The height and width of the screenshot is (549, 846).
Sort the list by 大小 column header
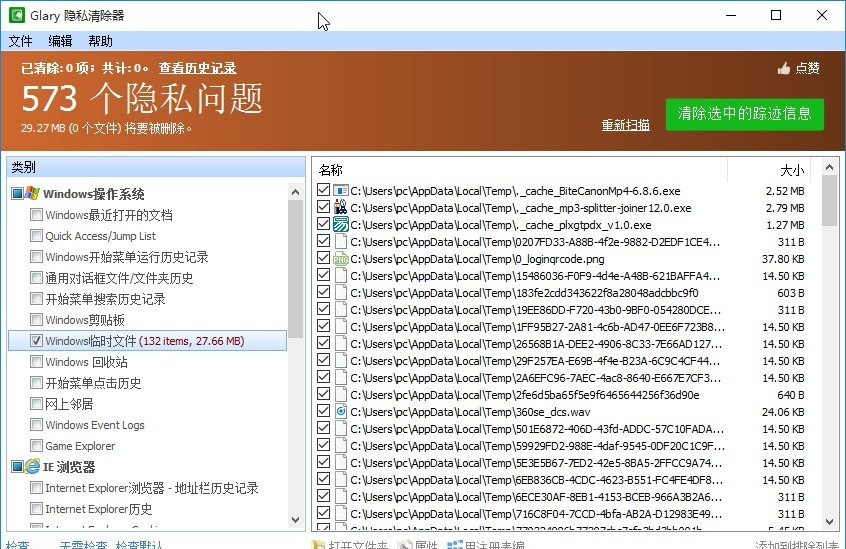click(x=791, y=170)
